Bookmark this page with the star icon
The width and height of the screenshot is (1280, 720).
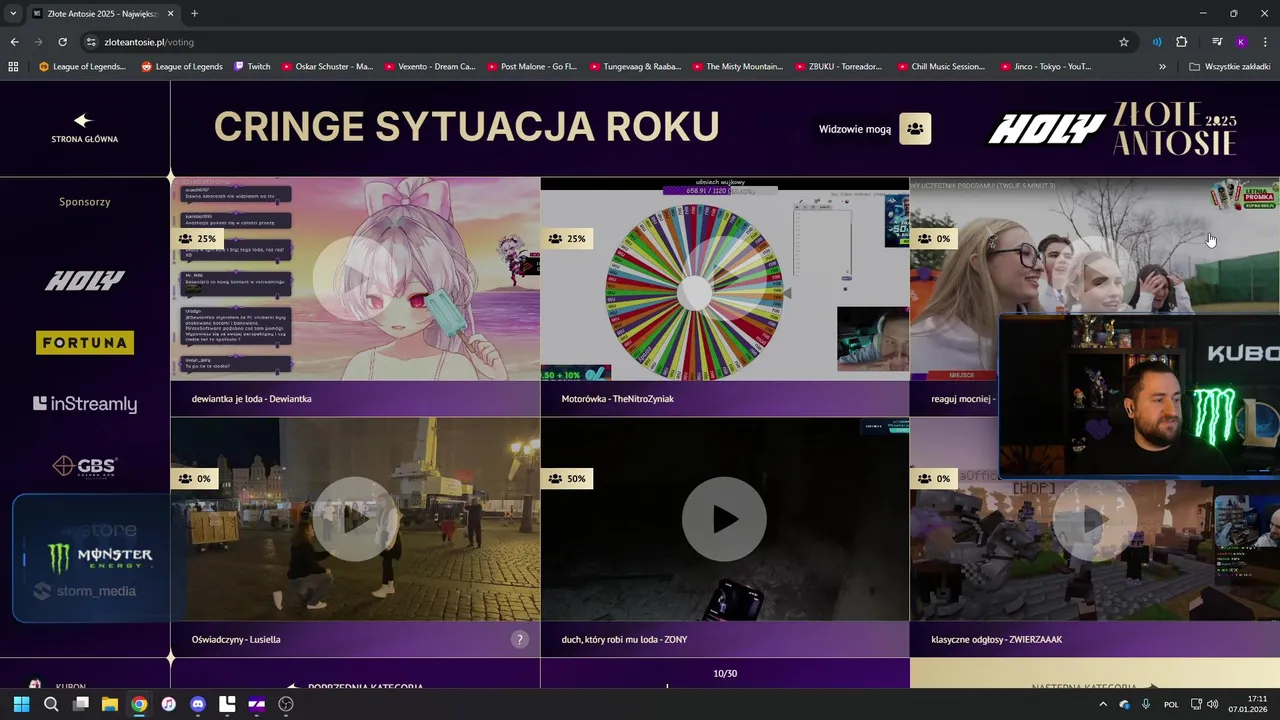coord(1123,42)
